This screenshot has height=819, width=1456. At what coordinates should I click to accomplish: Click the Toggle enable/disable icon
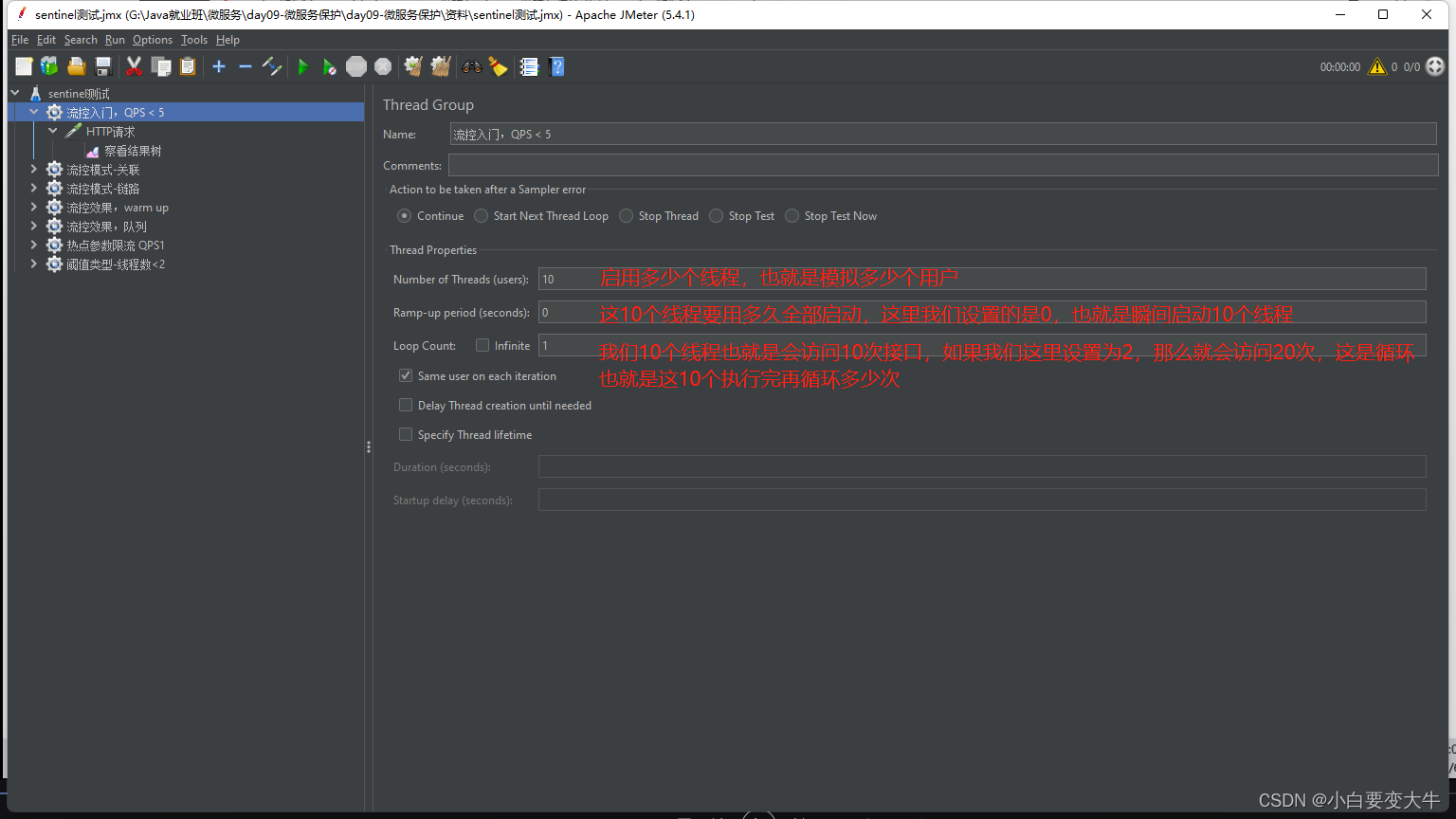pyautogui.click(x=272, y=66)
